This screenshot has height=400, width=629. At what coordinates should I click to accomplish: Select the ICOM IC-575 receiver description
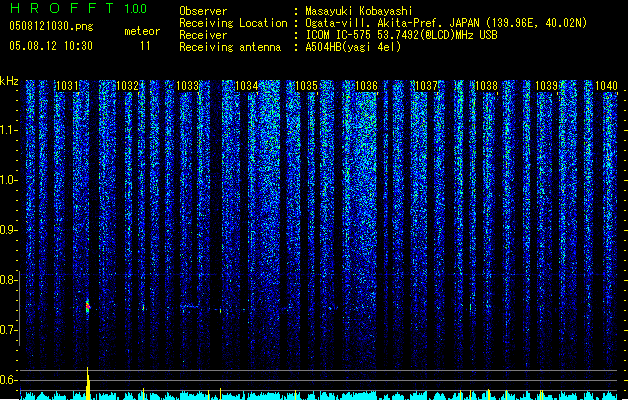coord(401,35)
